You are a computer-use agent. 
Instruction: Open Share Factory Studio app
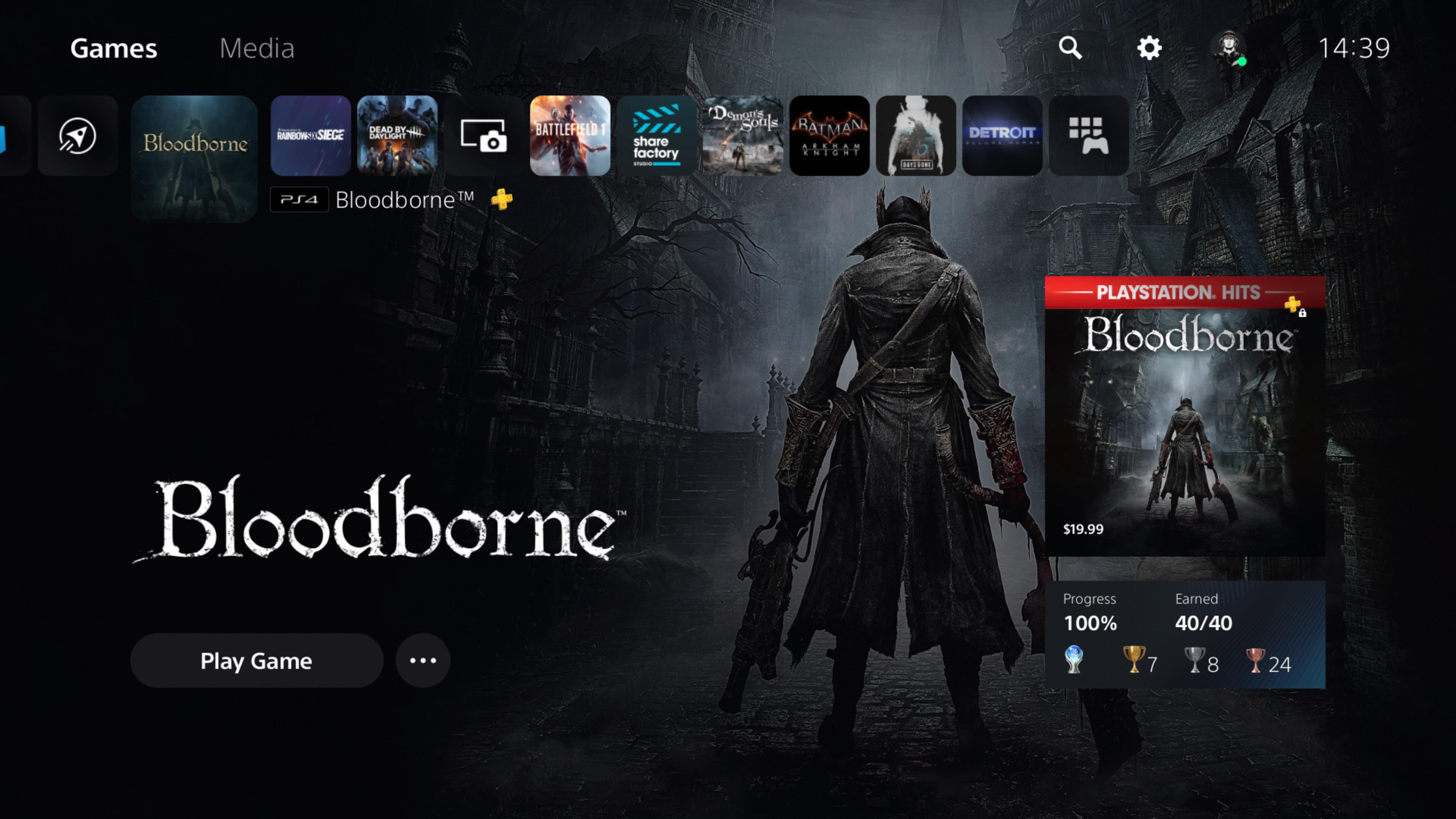click(656, 136)
